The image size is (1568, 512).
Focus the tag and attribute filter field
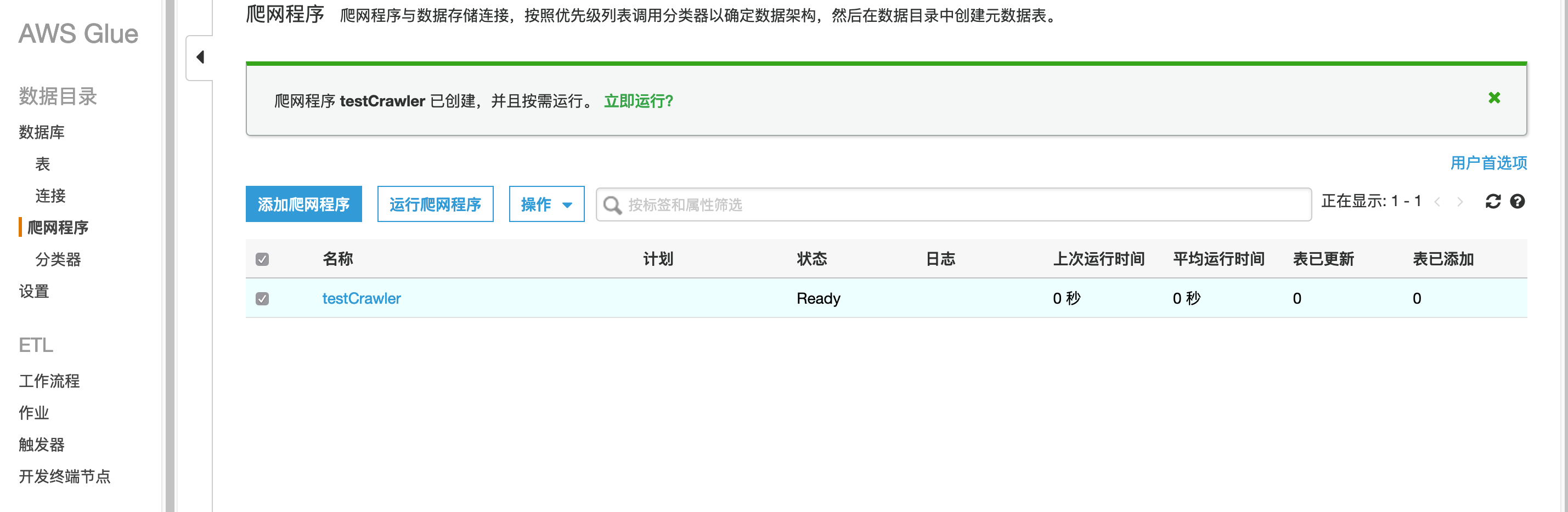point(962,205)
